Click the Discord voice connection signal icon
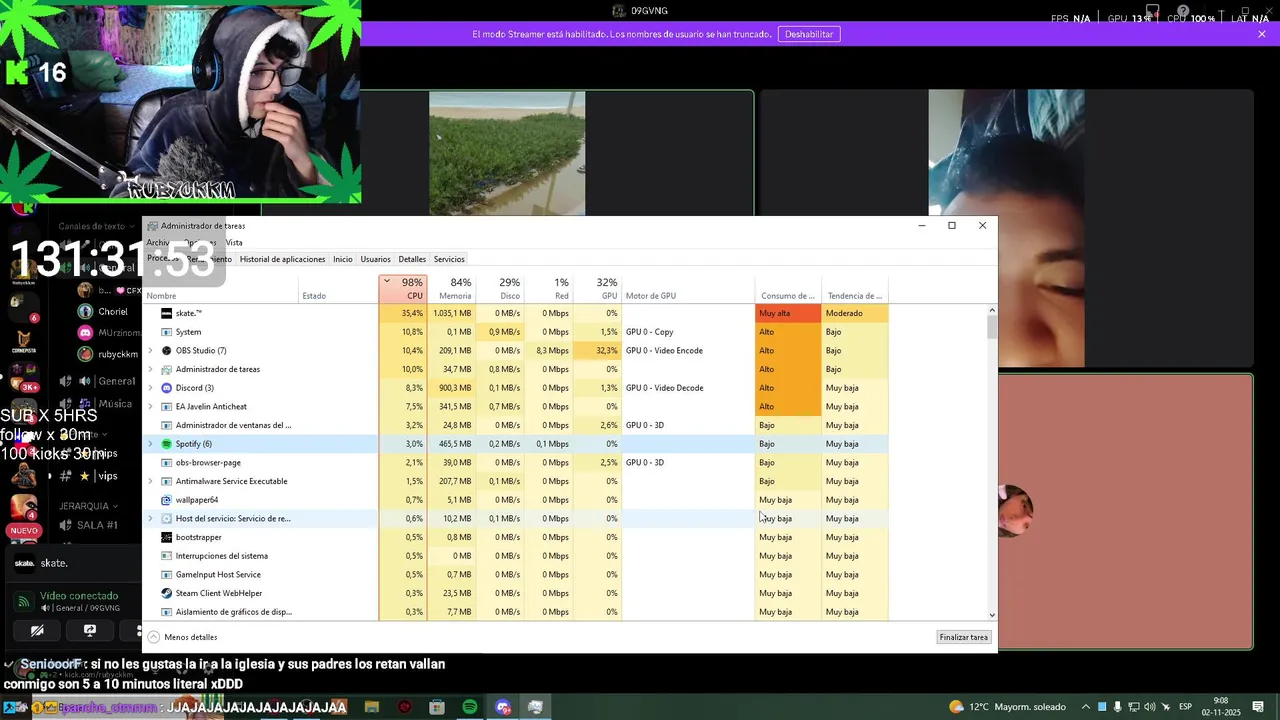This screenshot has height=720, width=1280. point(24,602)
